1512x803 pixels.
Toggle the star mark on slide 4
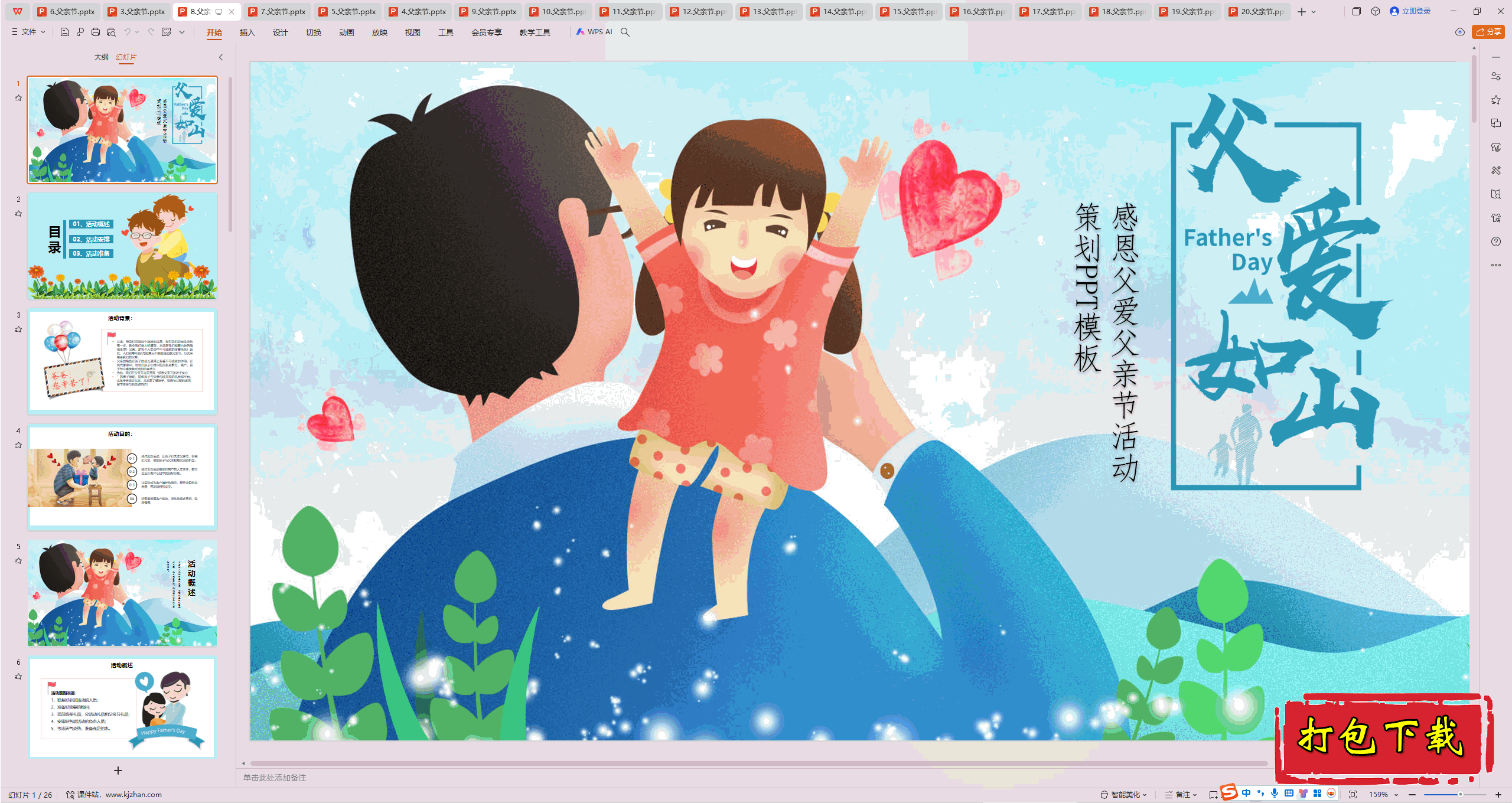pyautogui.click(x=18, y=445)
